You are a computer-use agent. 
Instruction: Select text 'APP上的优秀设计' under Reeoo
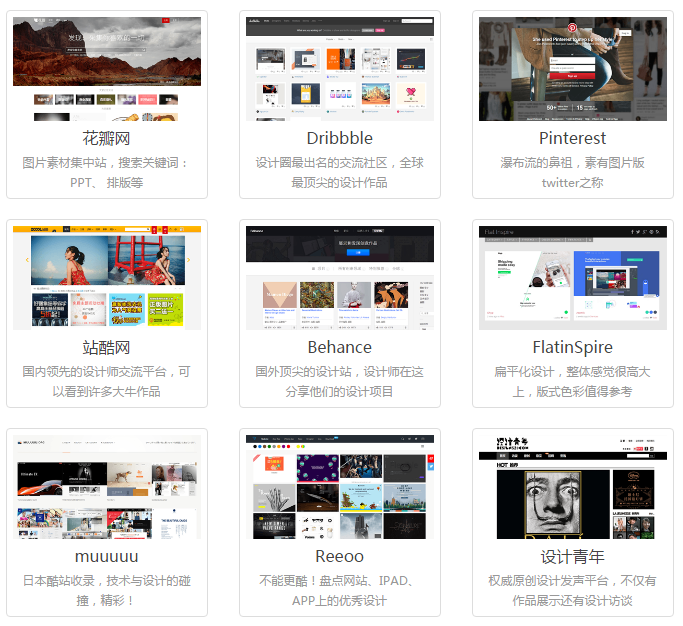click(x=340, y=601)
